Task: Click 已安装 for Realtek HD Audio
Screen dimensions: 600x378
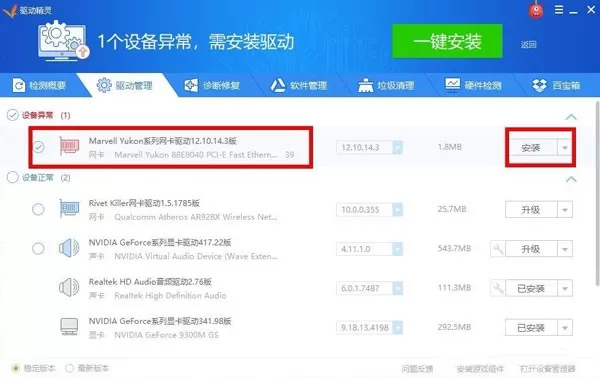Action: [531, 288]
